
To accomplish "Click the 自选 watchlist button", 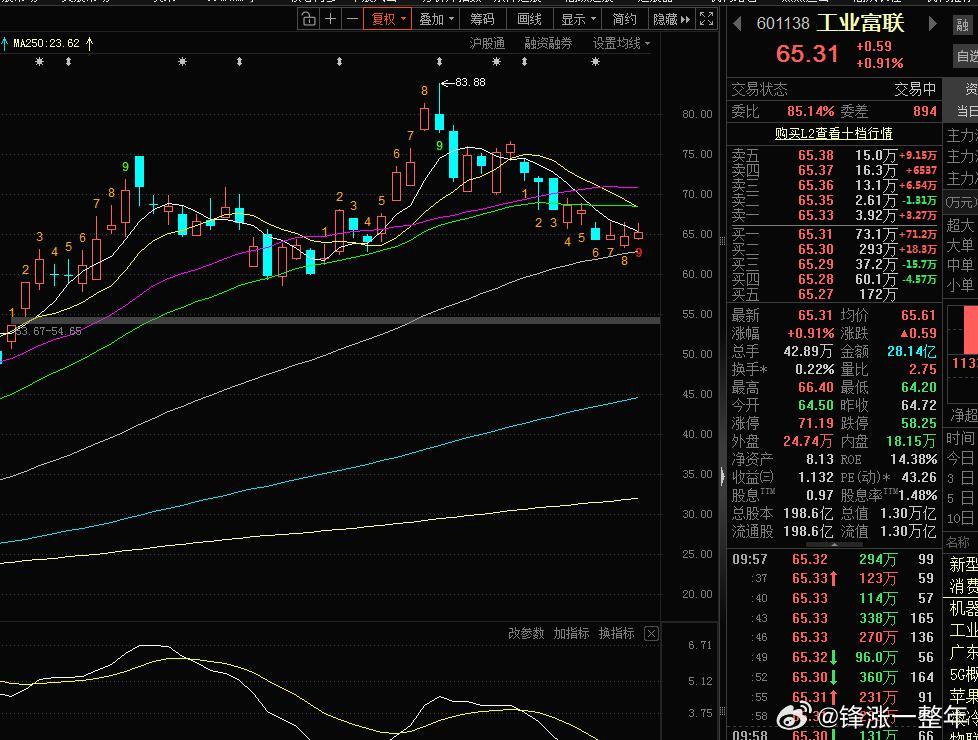I will click(966, 56).
